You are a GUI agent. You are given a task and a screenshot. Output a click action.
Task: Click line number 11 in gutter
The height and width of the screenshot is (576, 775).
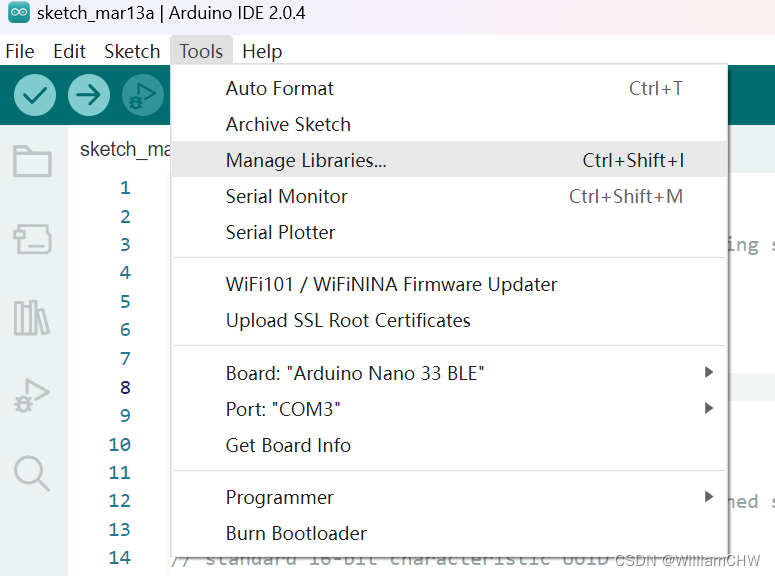pos(120,473)
